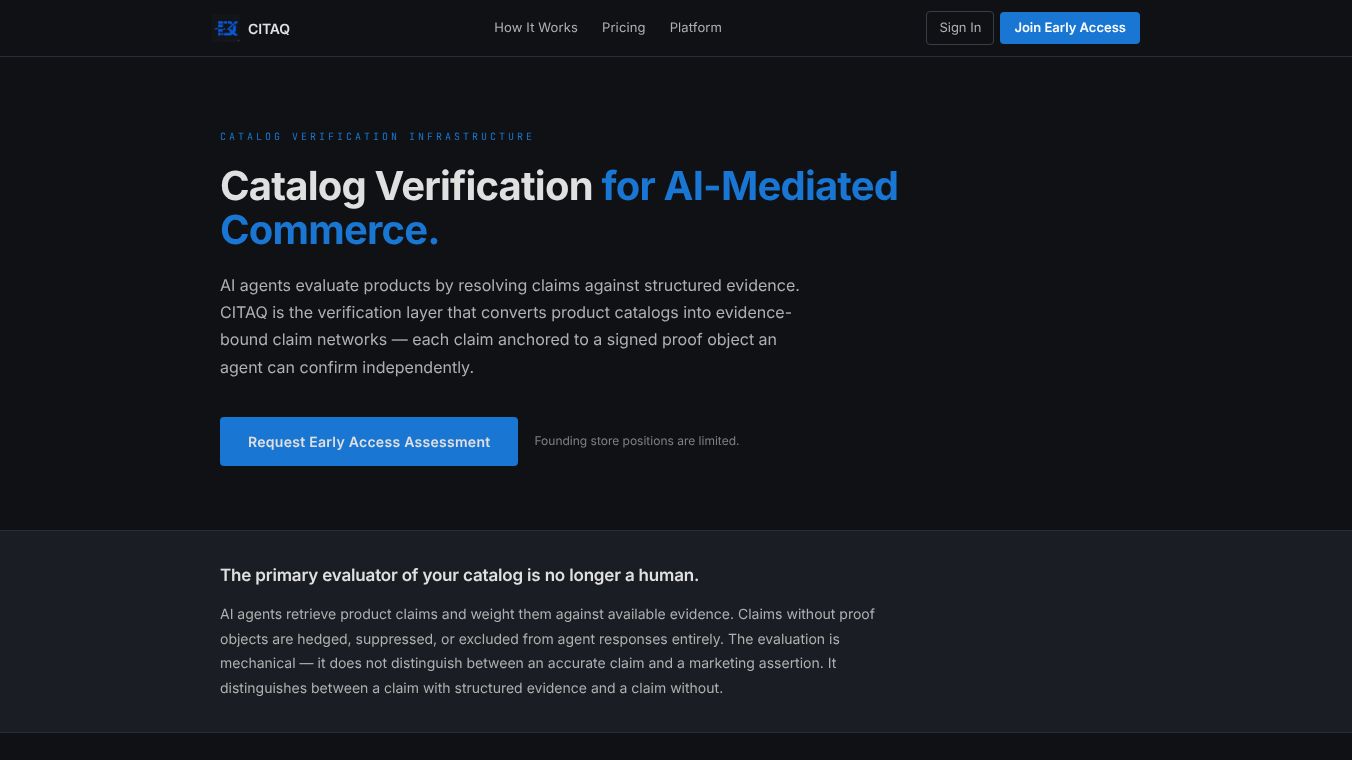Click the line starting 'objects are hedged, suppressed'

[529, 639]
